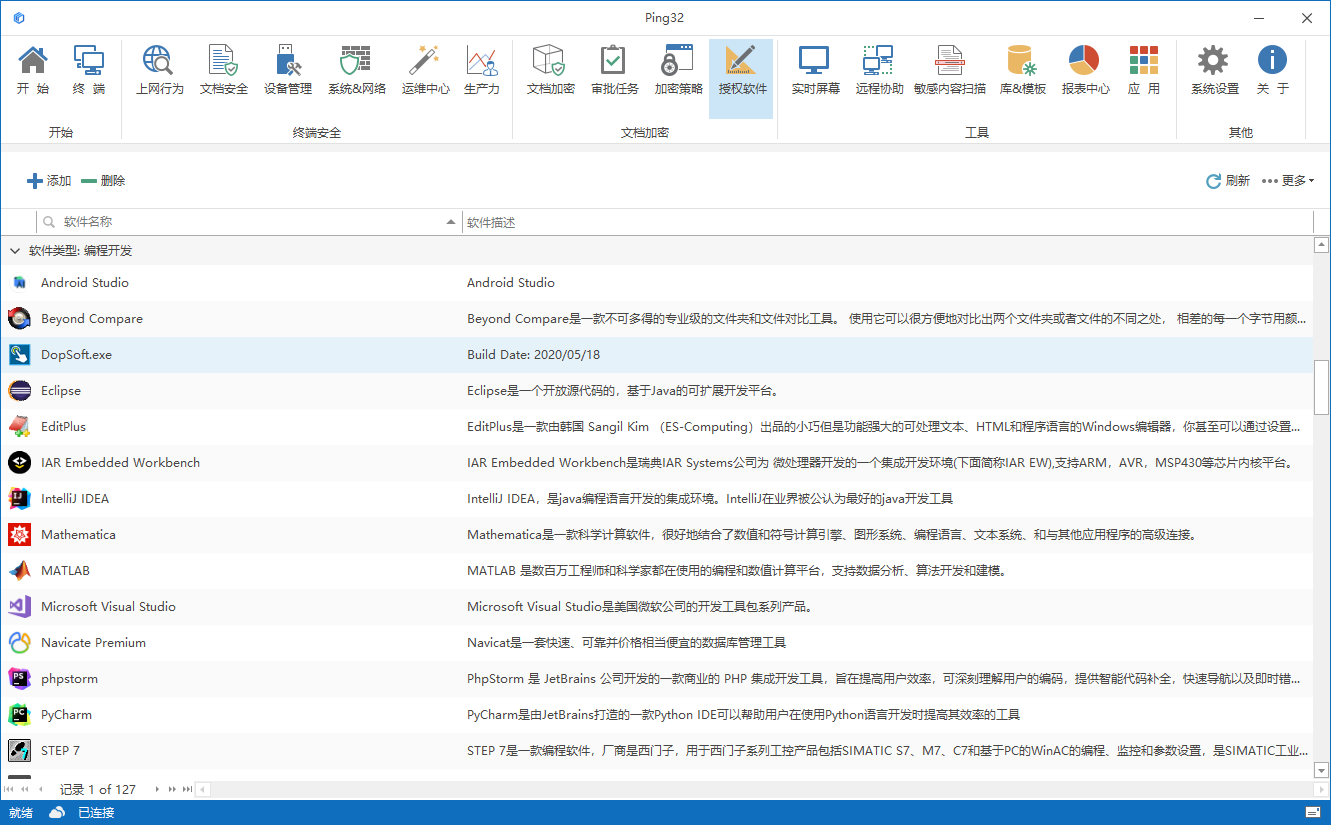Select the Microsoft Visual Studio row

656,607
